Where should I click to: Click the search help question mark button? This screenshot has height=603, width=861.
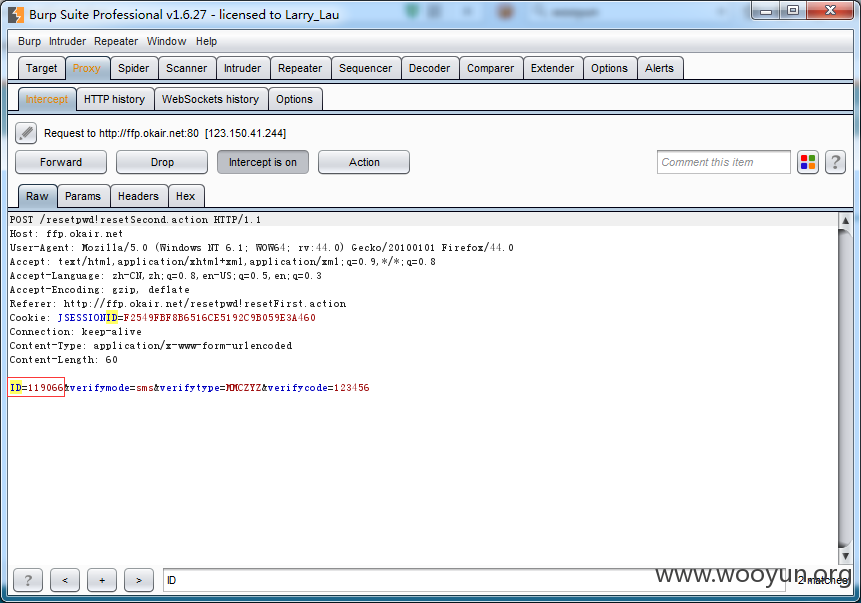click(28, 580)
